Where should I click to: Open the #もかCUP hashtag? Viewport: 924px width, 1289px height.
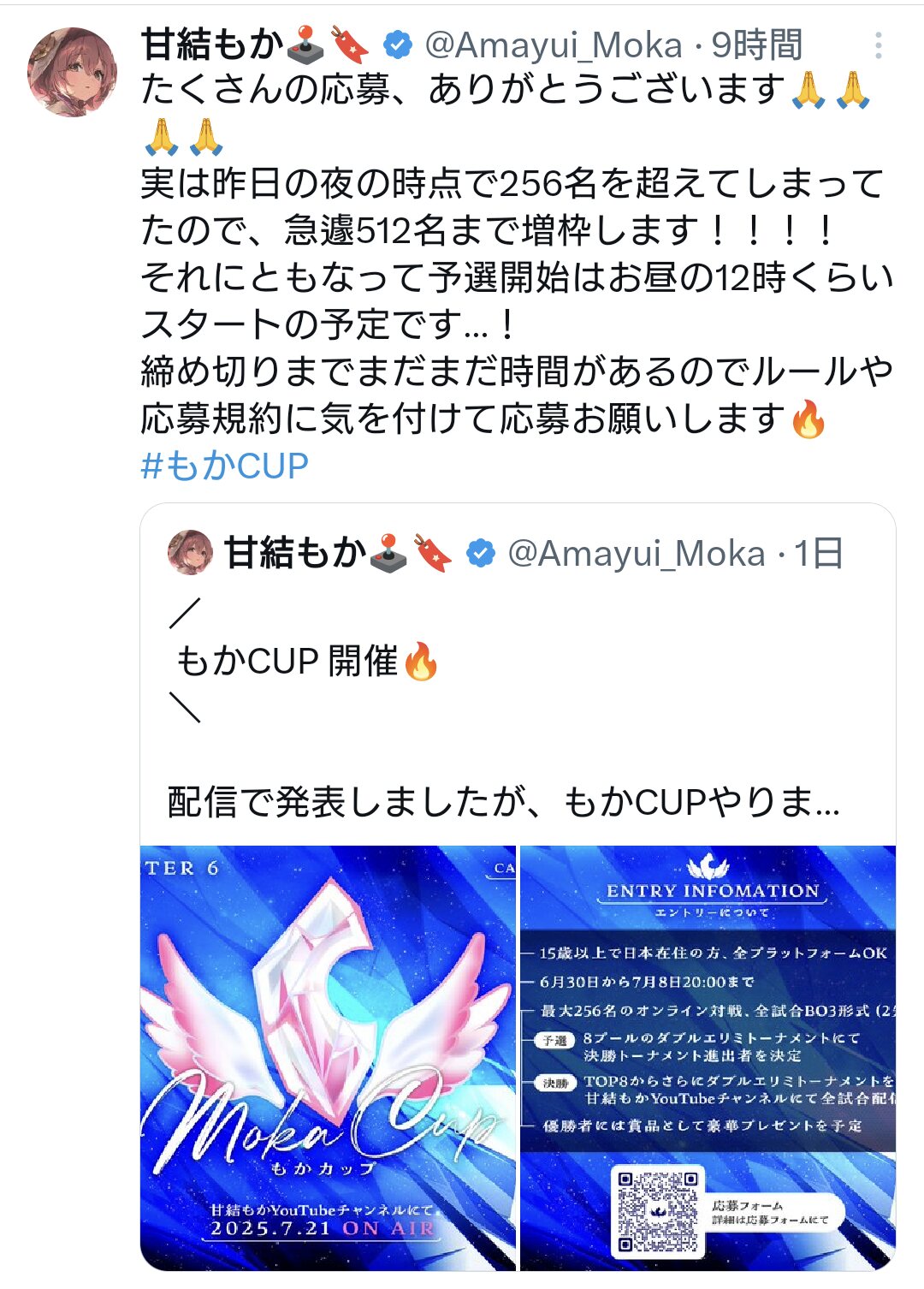click(224, 466)
